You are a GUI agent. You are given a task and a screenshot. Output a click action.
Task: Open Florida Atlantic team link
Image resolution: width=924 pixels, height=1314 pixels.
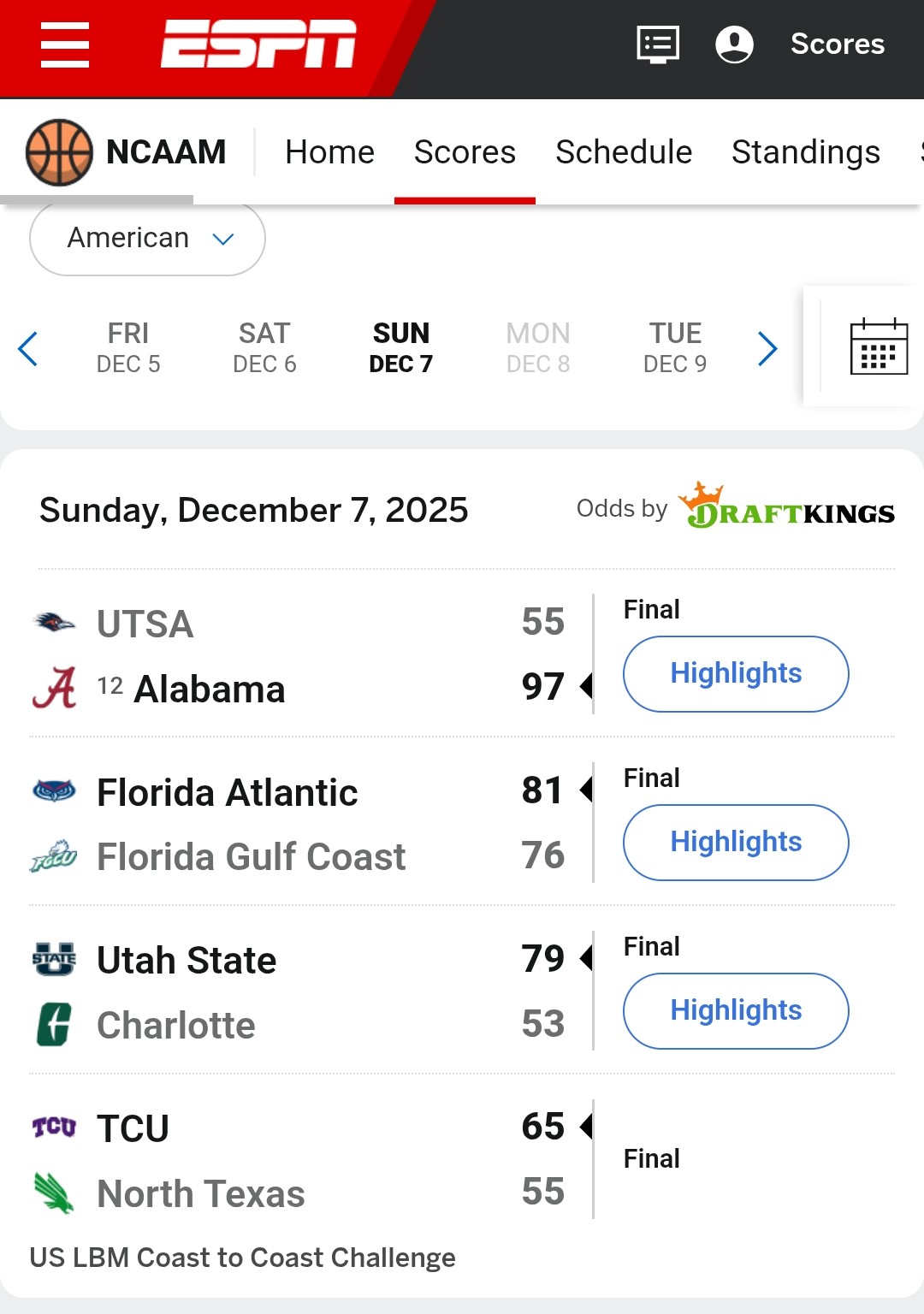pos(227,792)
